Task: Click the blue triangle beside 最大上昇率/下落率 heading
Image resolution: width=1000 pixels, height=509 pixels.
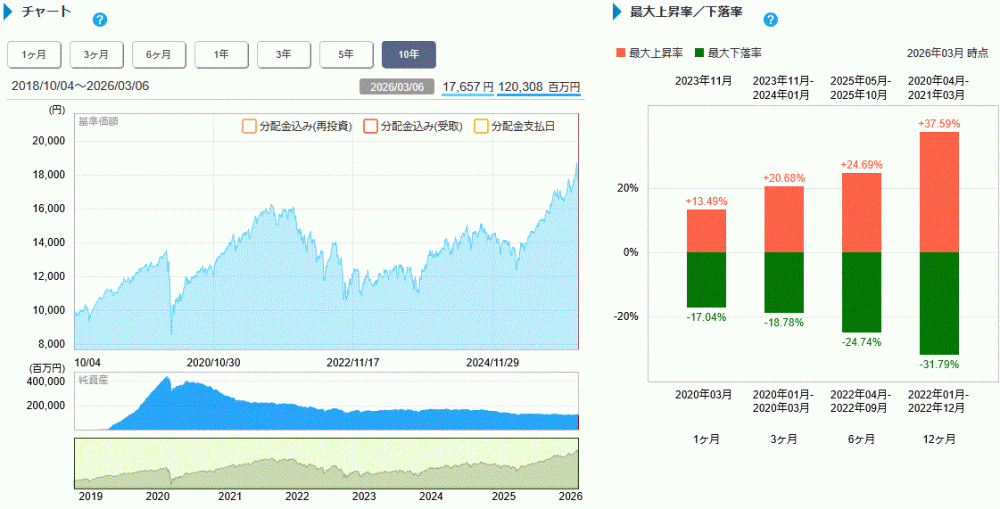Action: pyautogui.click(x=618, y=12)
